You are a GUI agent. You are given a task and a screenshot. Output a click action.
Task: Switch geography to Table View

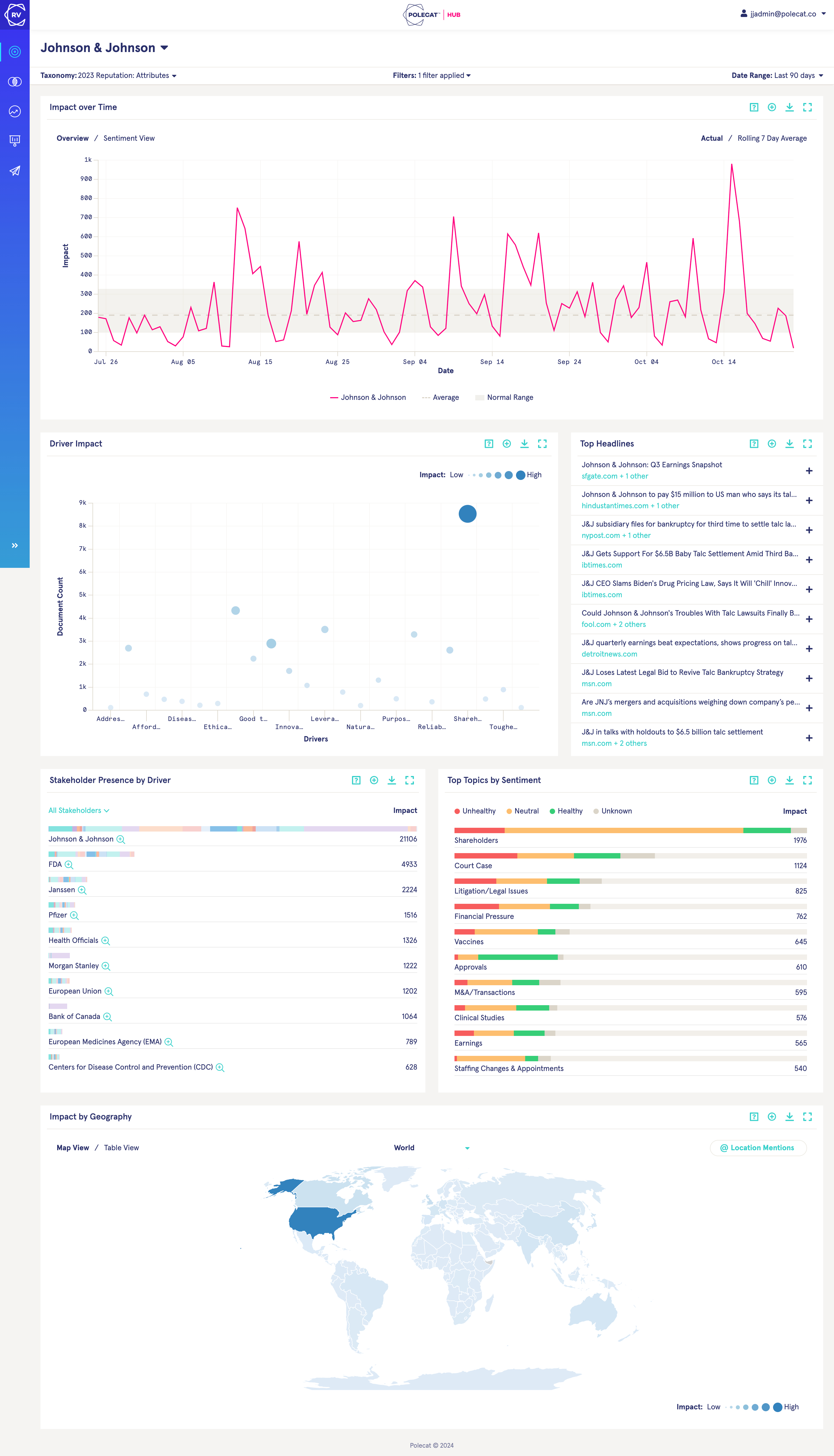[x=121, y=1147]
